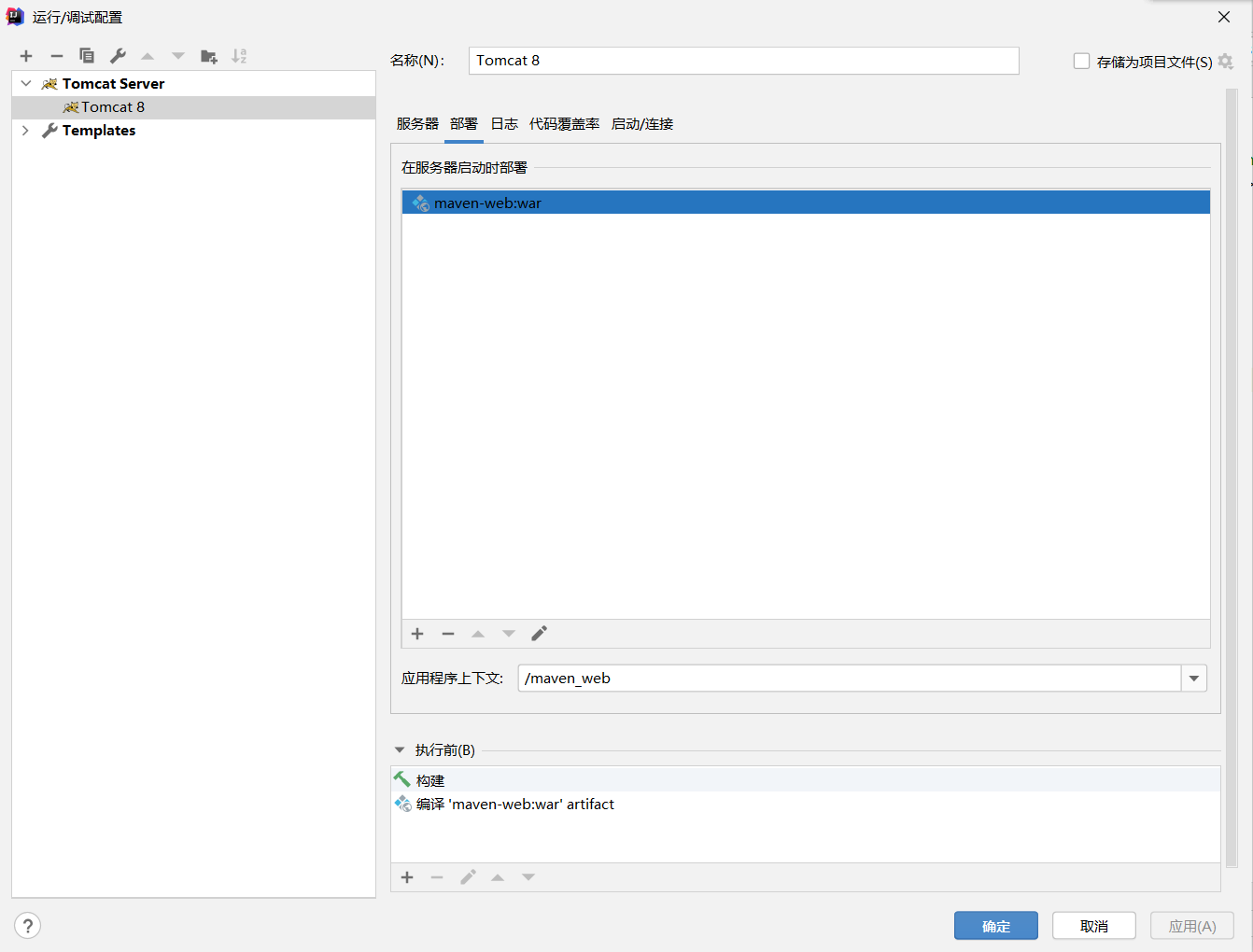Move deployment artifact down
The width and height of the screenshot is (1253, 952).
509,634
